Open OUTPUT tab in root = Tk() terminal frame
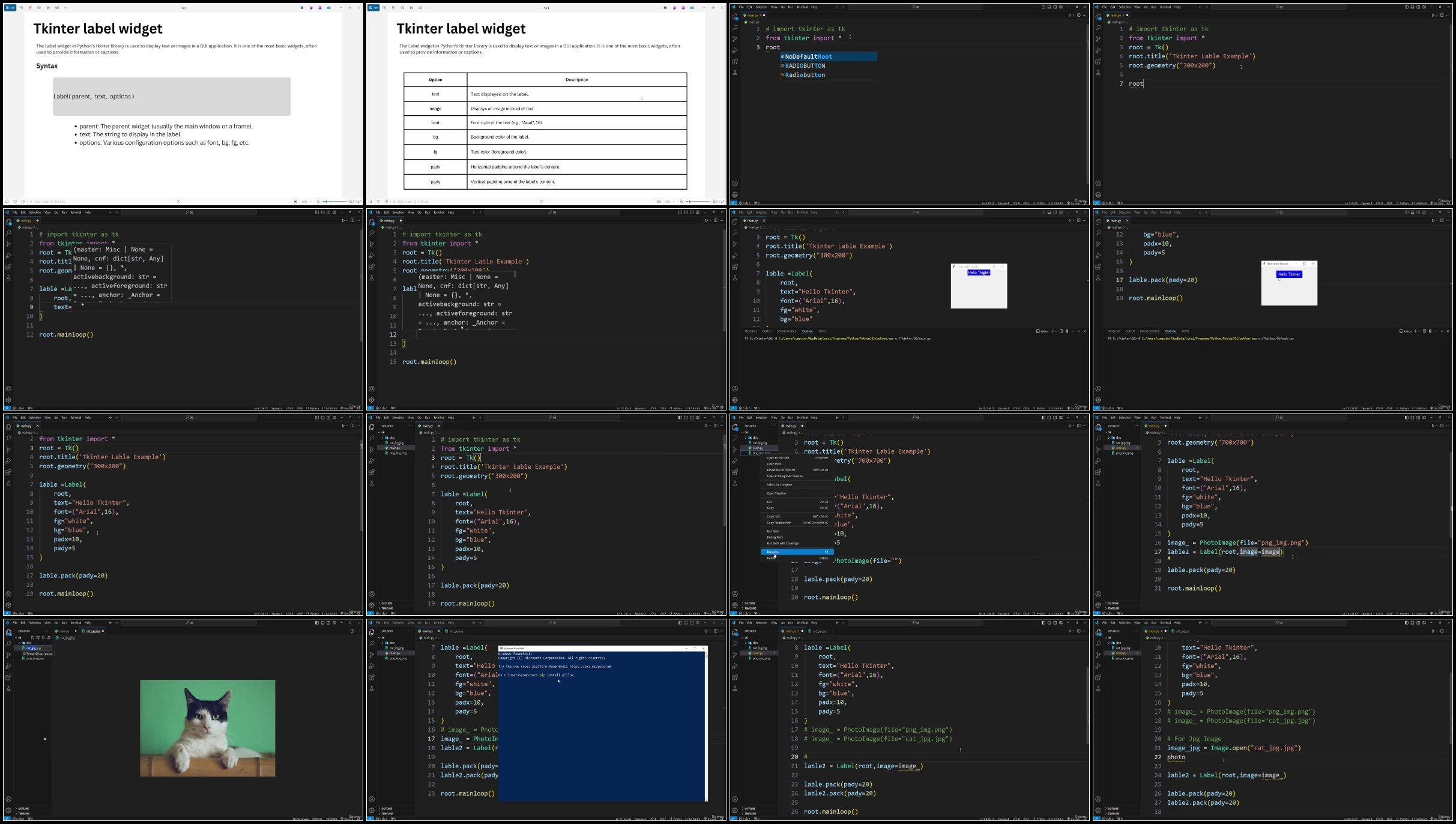This screenshot has height=824, width=1456. tap(767, 331)
